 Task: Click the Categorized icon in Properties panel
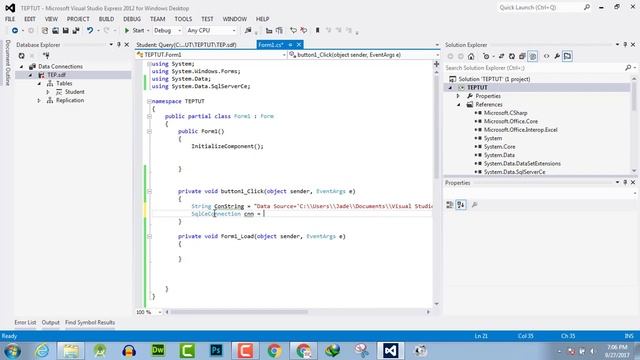click(450, 205)
